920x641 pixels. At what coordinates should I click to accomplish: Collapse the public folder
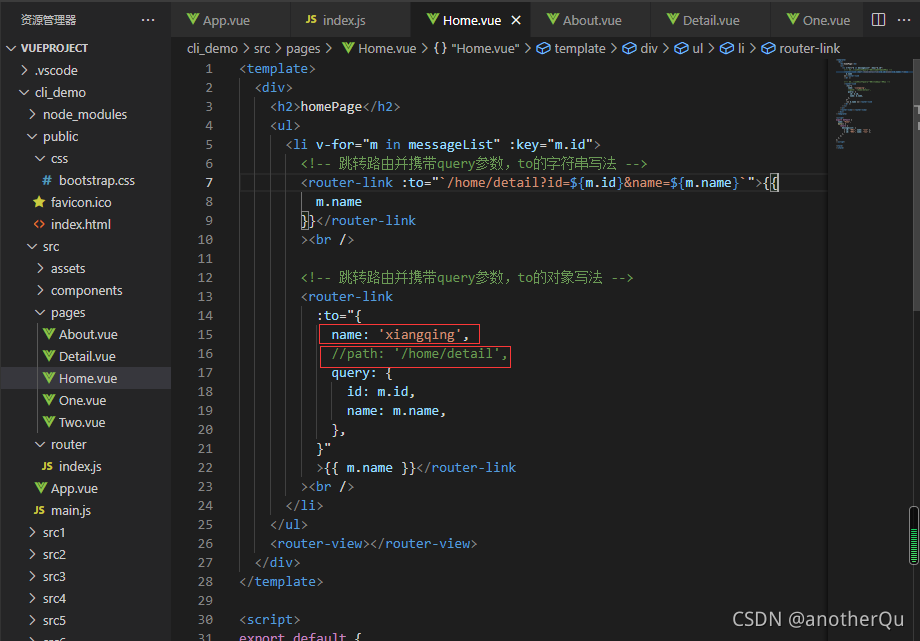point(32,136)
